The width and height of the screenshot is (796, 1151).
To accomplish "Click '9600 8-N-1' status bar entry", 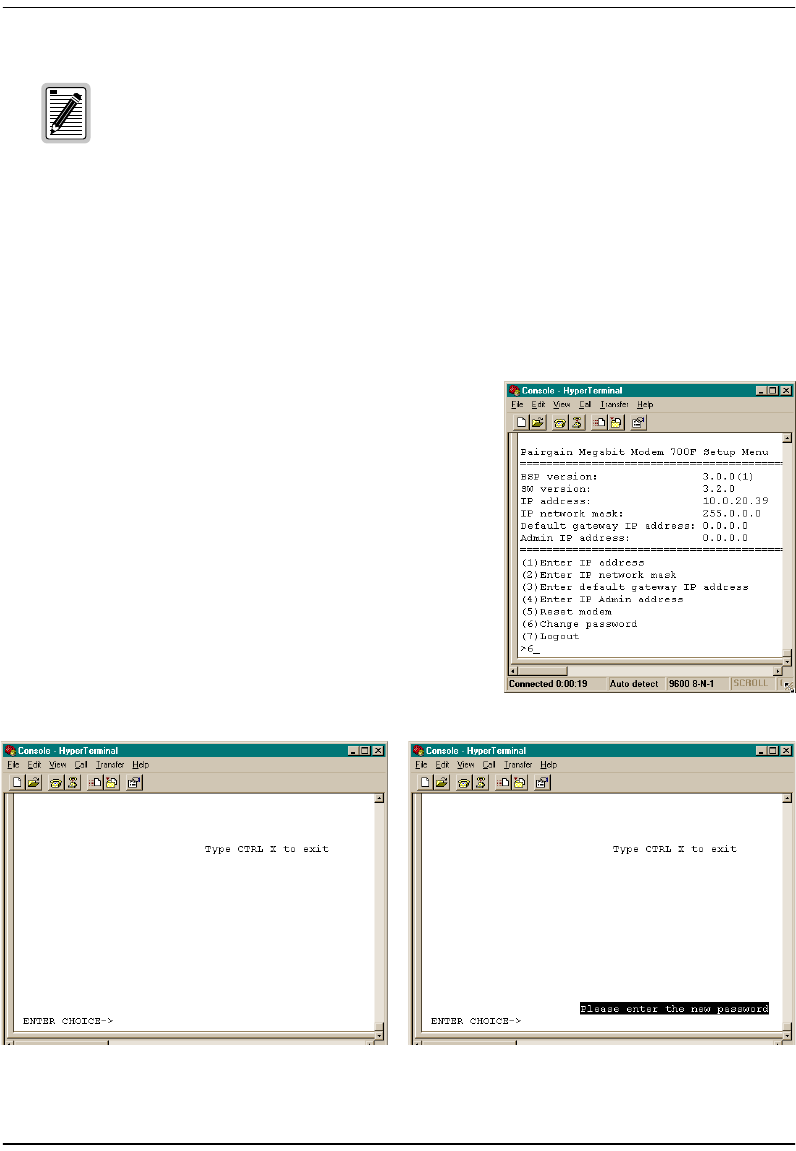I will coord(691,684).
